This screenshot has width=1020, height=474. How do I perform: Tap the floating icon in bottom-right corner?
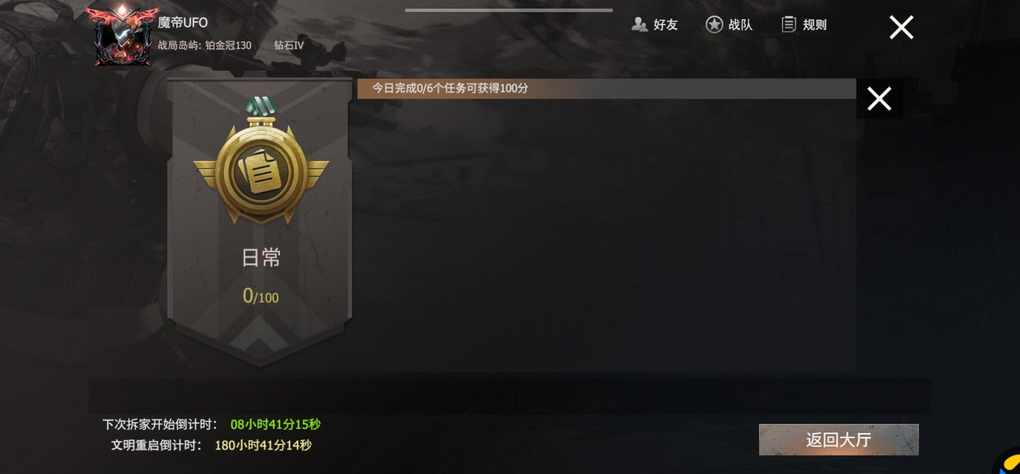[x=1007, y=462]
